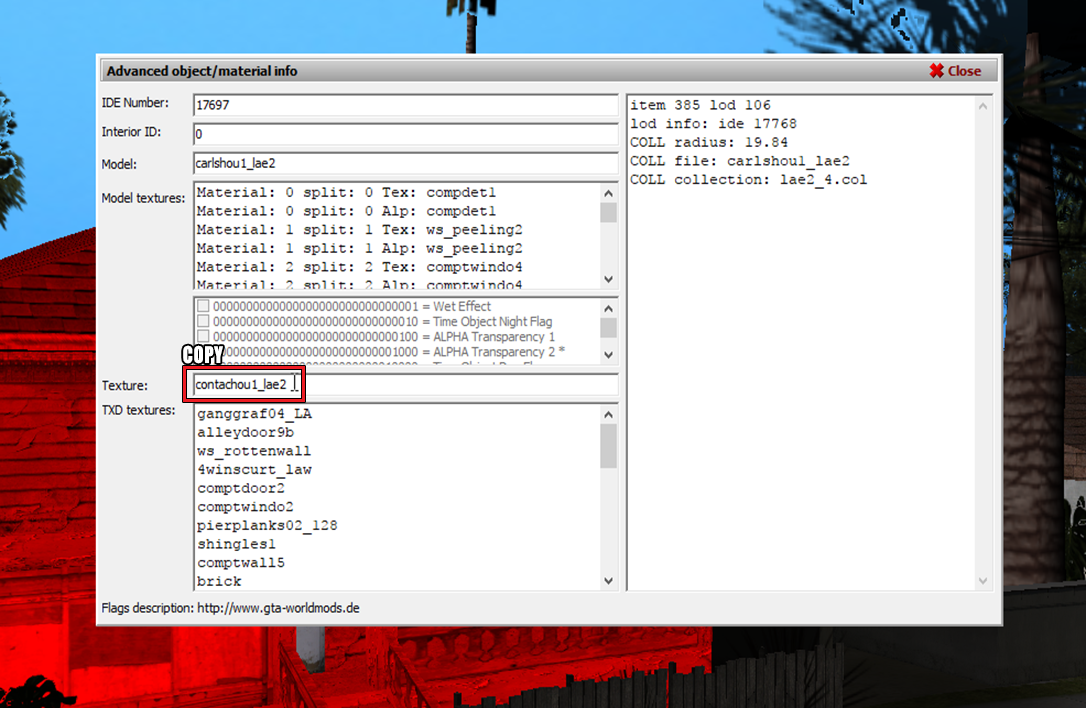Click the 'COLL radius: 19.84' line

709,143
